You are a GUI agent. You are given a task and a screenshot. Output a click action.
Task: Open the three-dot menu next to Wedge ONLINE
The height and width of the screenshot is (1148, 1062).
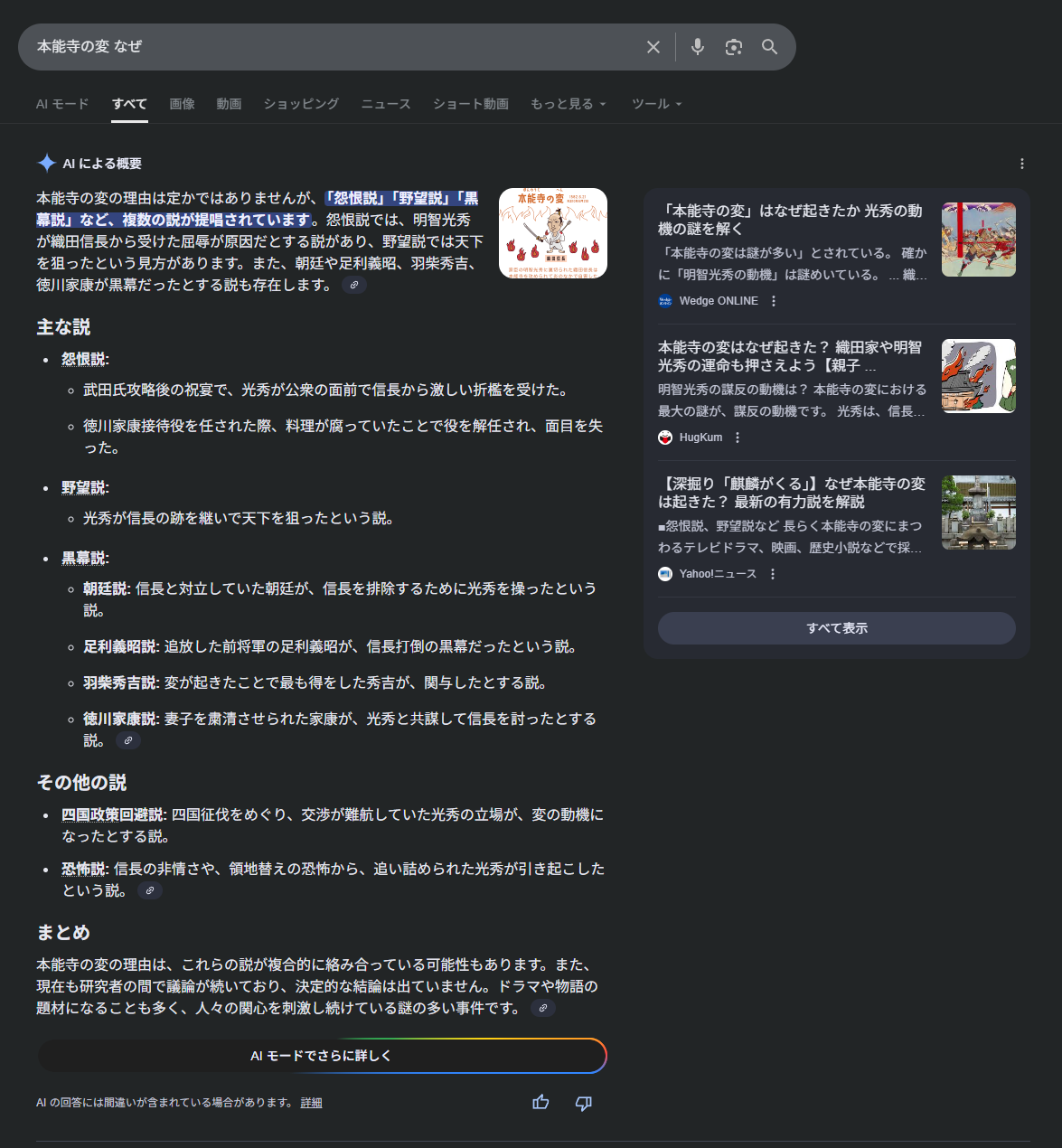774,301
